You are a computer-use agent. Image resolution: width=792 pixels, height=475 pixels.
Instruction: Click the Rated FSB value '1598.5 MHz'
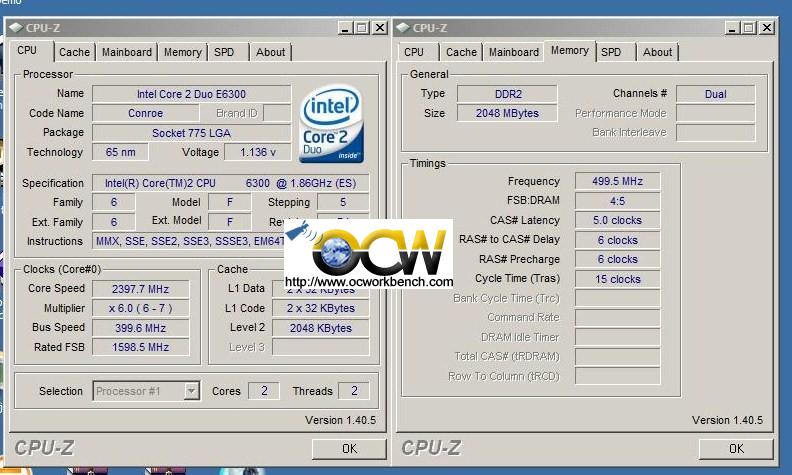tap(140, 347)
